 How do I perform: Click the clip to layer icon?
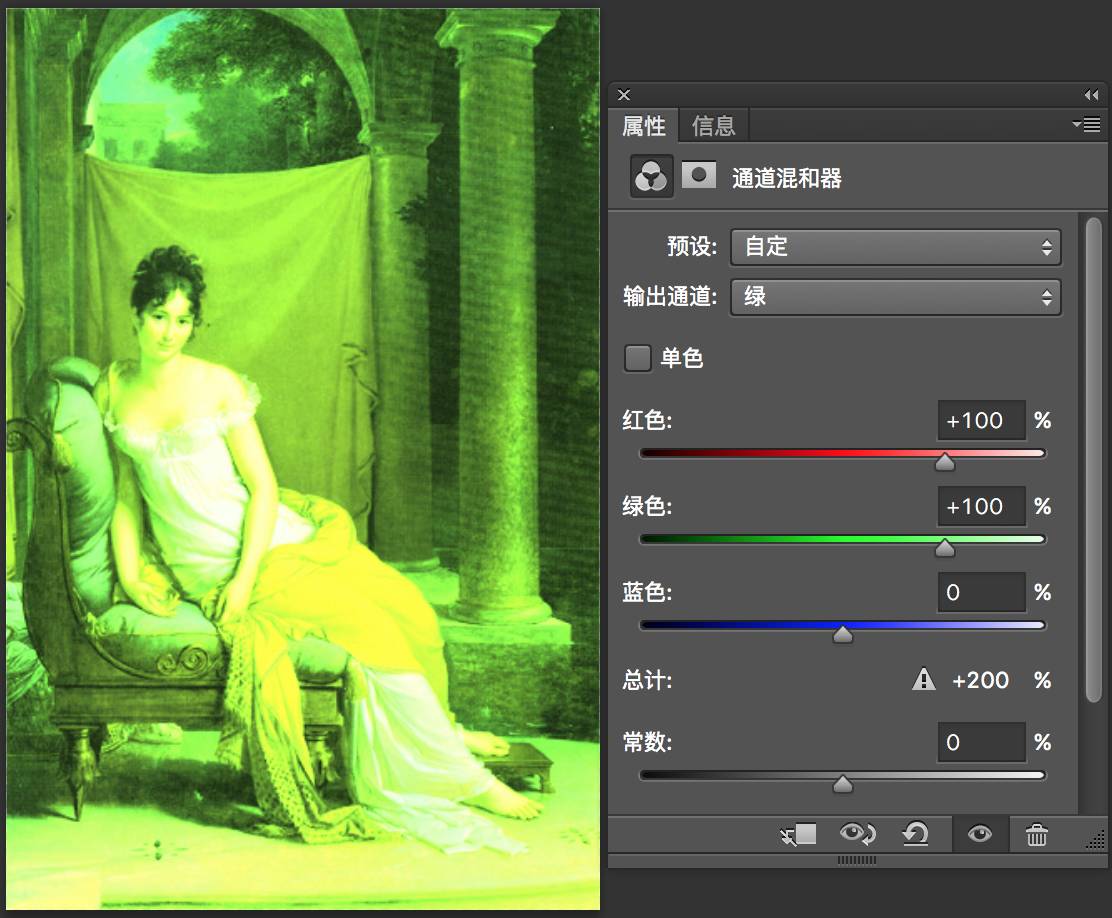click(x=799, y=834)
